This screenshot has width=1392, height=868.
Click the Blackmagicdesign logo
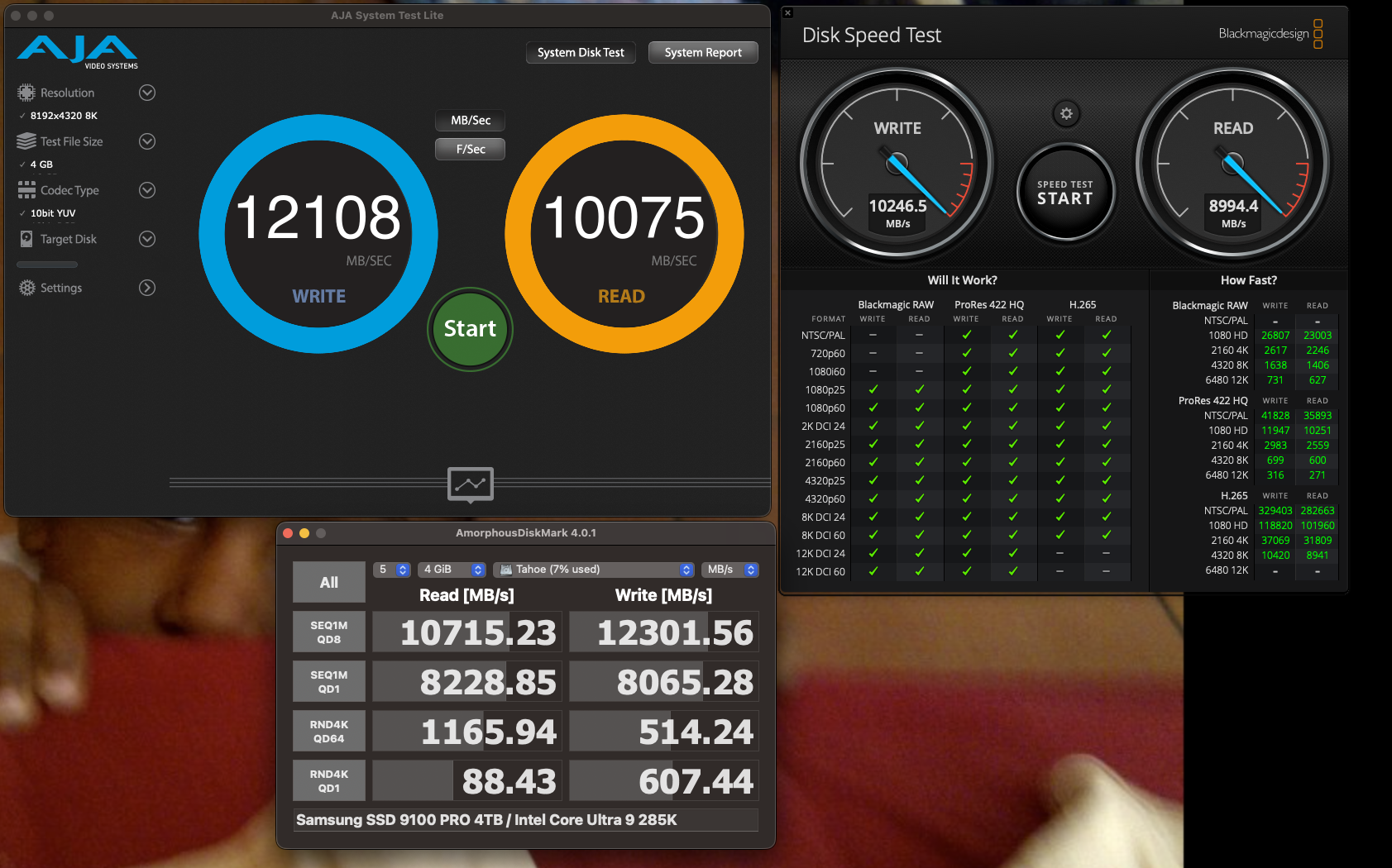tap(1270, 34)
